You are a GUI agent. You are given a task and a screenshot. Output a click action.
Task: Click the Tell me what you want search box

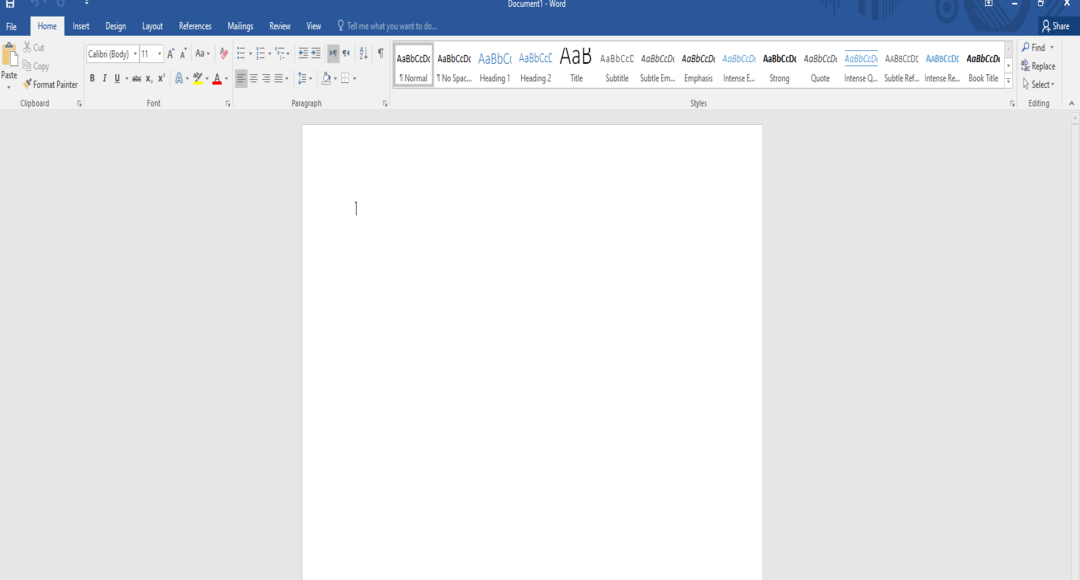click(391, 26)
